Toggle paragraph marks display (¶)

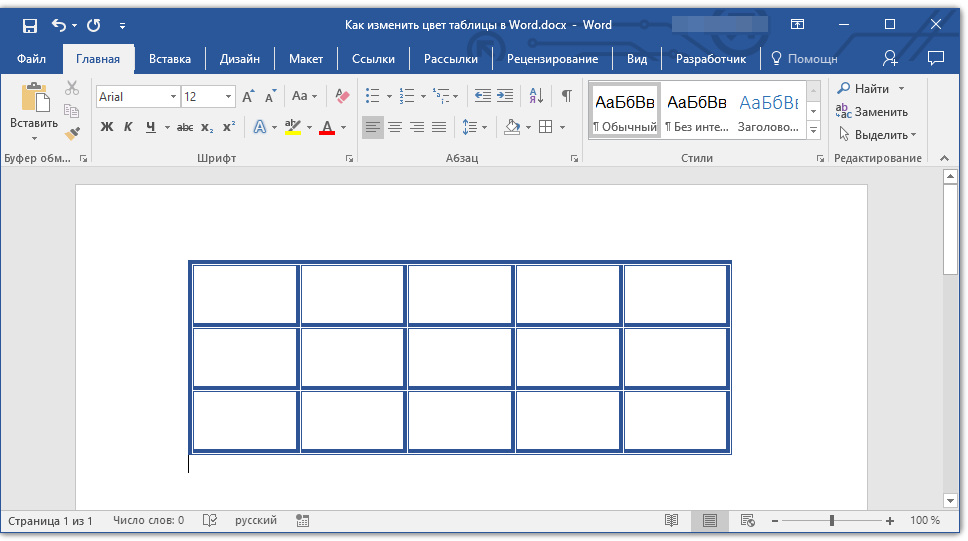pyautogui.click(x=566, y=96)
